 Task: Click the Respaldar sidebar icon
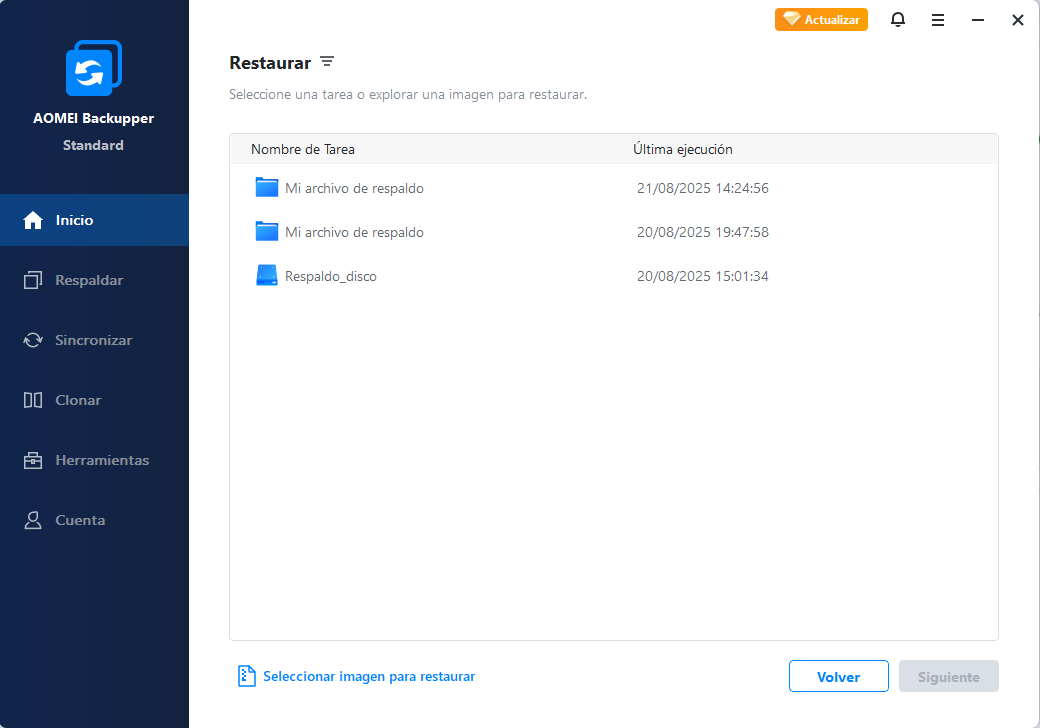(x=33, y=280)
